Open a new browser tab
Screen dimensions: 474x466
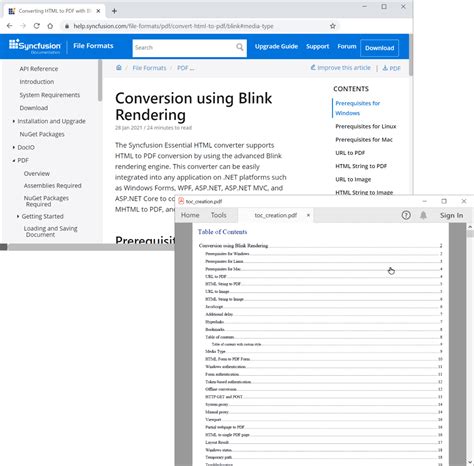[x=114, y=11]
